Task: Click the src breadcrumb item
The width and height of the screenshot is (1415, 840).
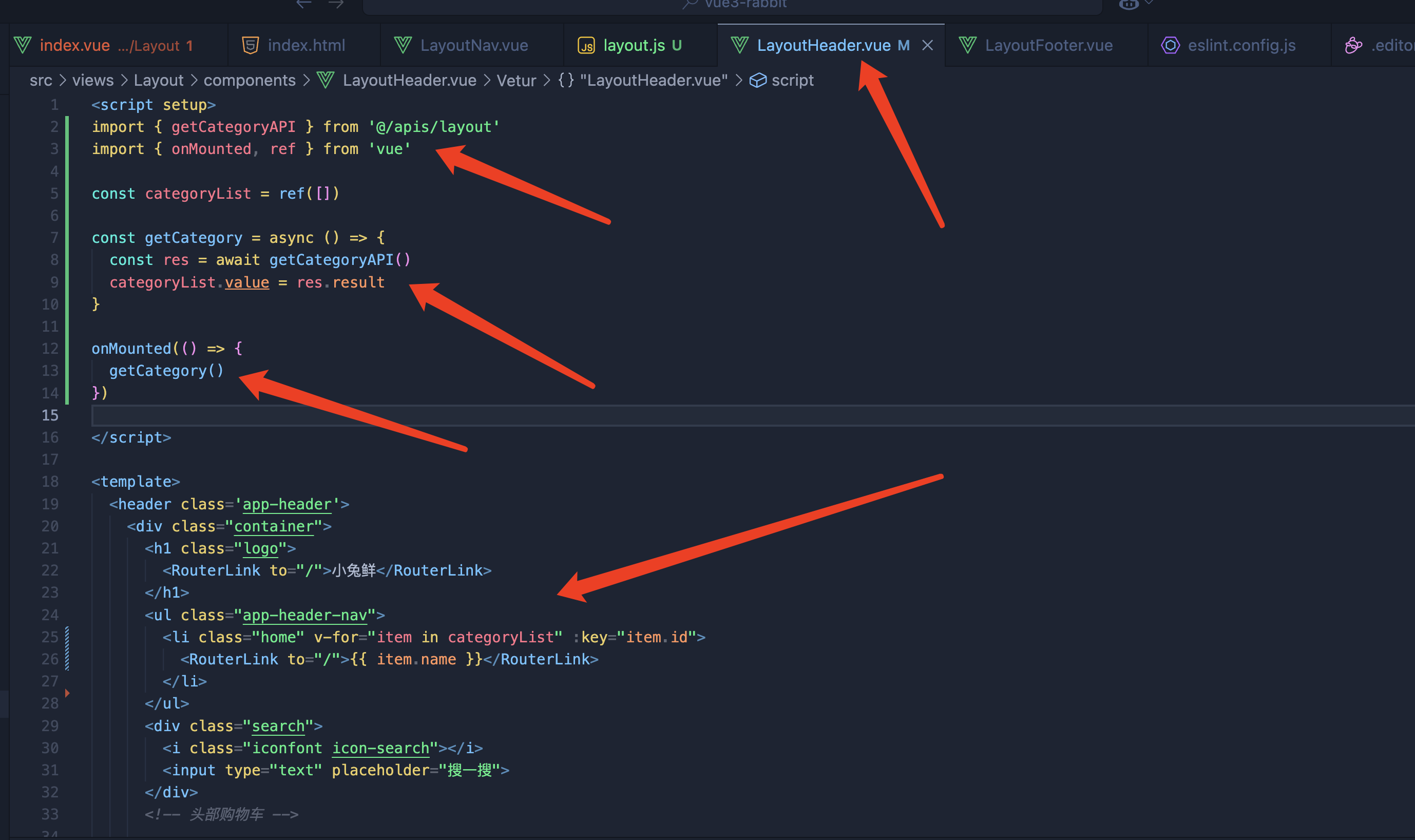Action: (x=41, y=81)
